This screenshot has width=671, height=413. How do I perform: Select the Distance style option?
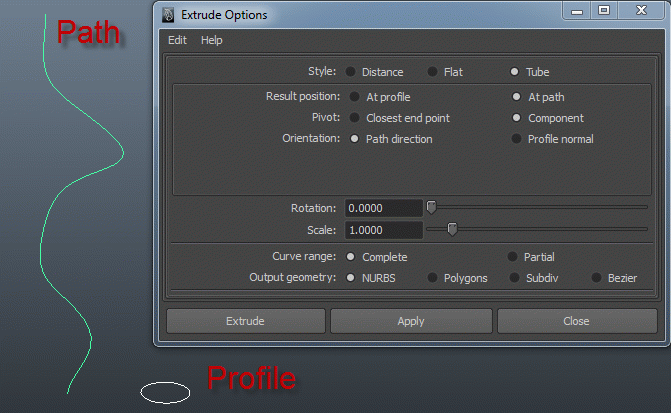(x=351, y=72)
